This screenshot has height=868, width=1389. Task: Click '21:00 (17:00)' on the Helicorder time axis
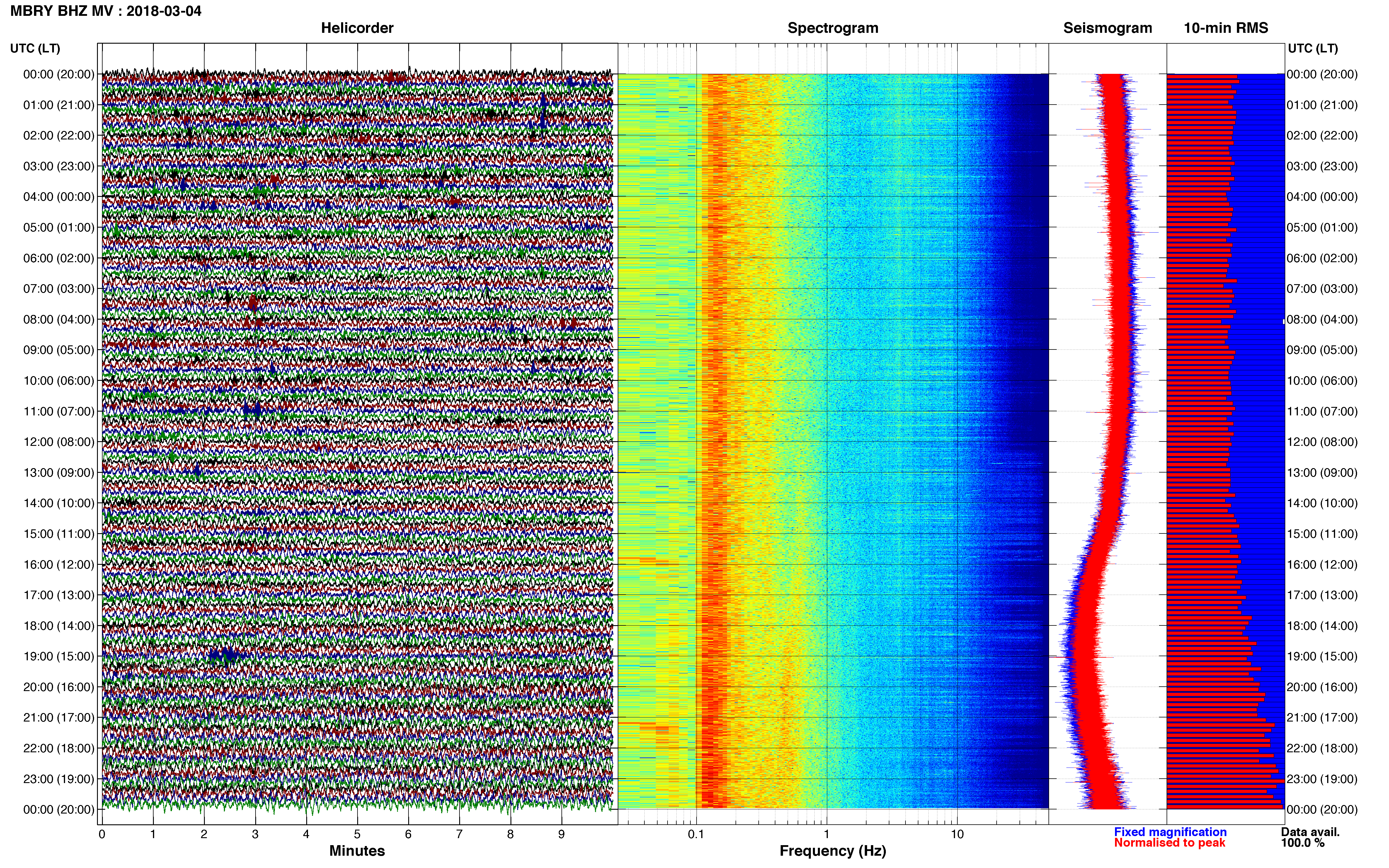click(x=59, y=718)
